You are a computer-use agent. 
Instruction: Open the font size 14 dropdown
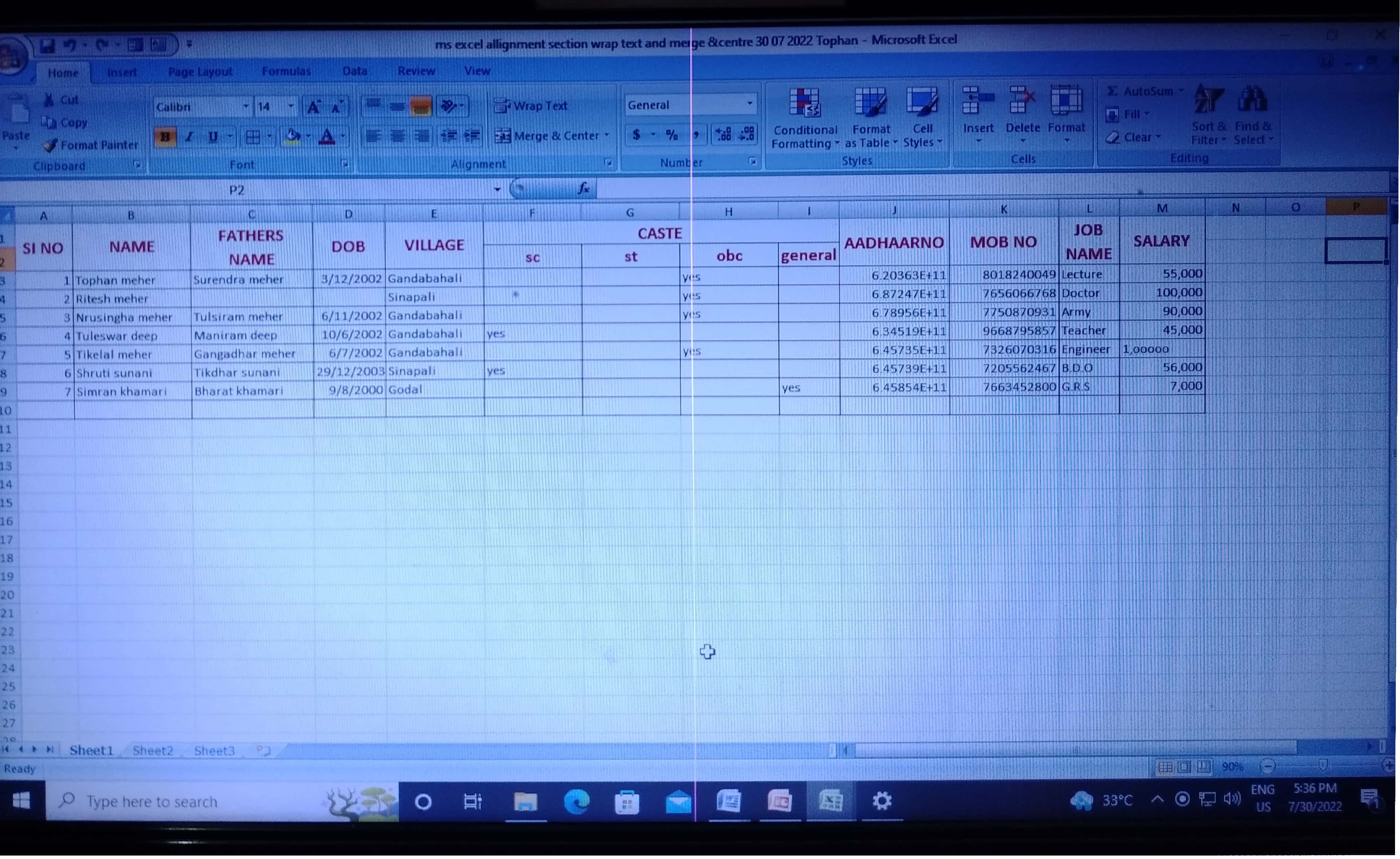coord(291,107)
